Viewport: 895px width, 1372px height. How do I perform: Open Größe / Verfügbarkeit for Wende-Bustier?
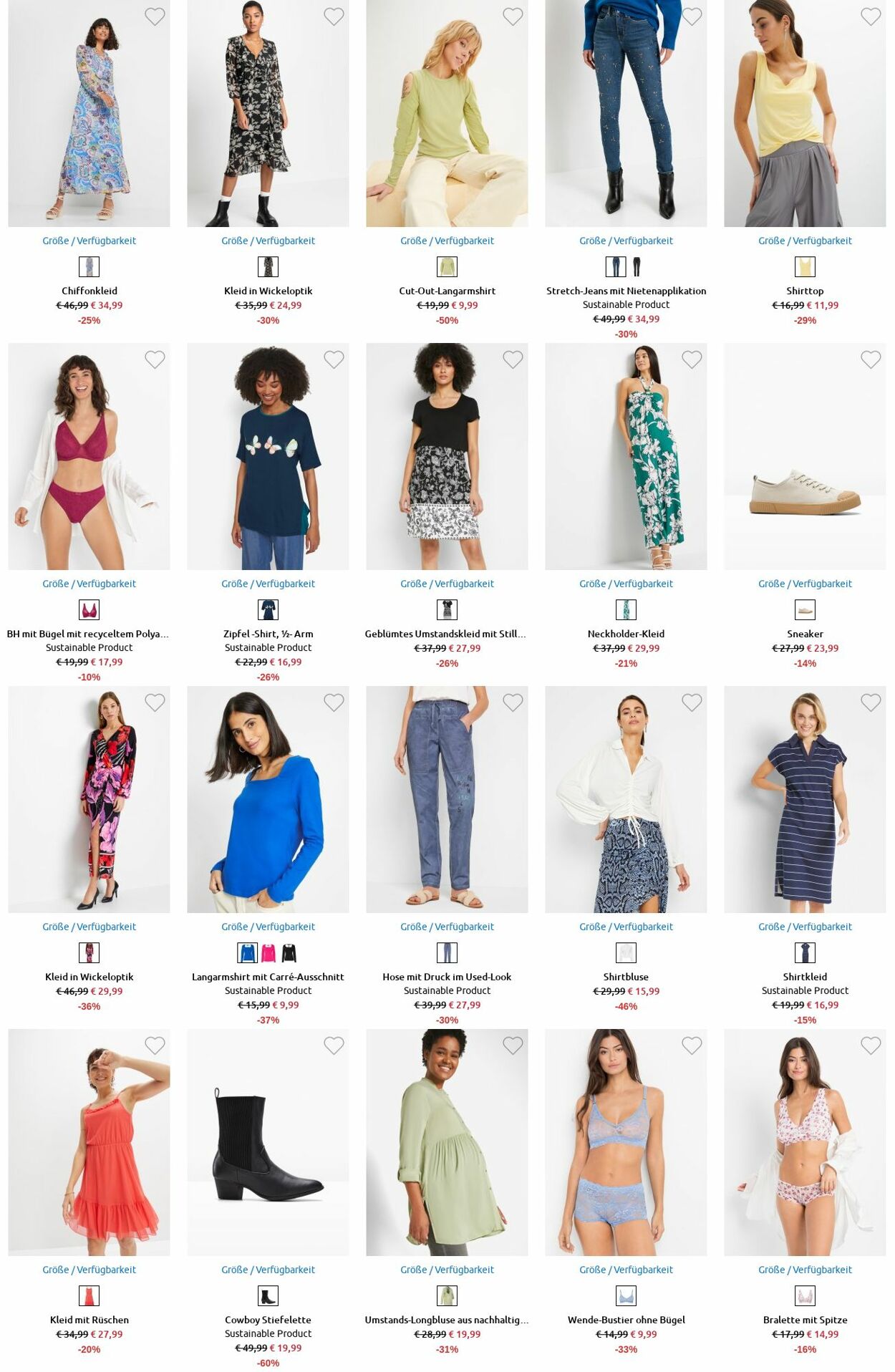(626, 1270)
